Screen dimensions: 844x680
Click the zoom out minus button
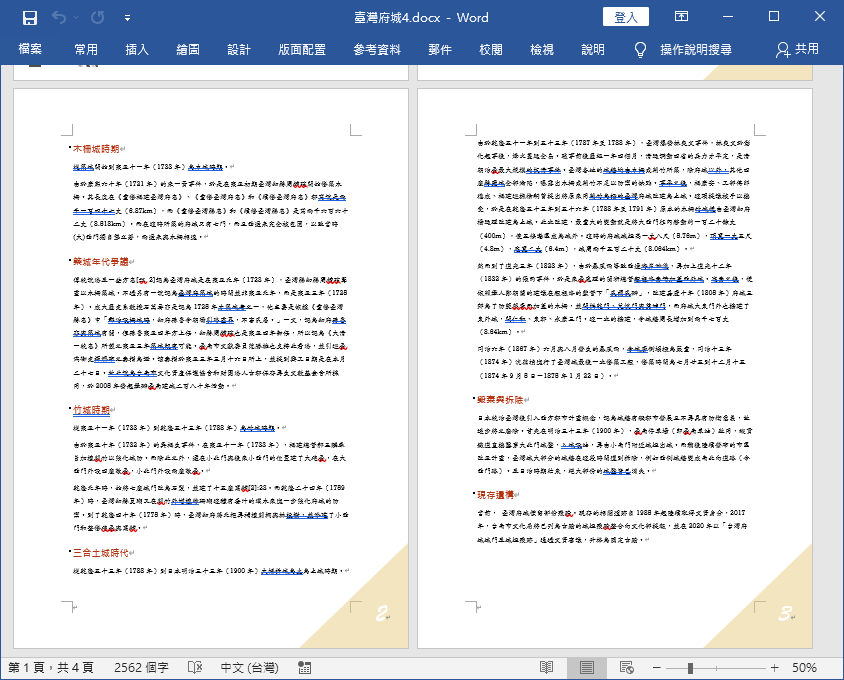pyautogui.click(x=656, y=668)
